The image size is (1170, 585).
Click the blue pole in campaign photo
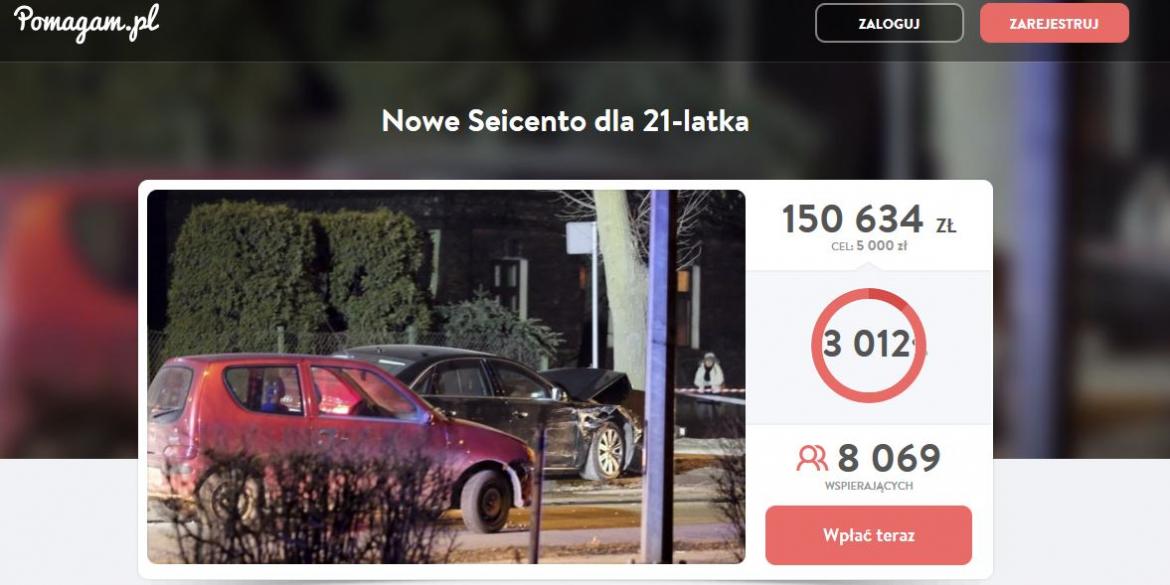point(660,376)
